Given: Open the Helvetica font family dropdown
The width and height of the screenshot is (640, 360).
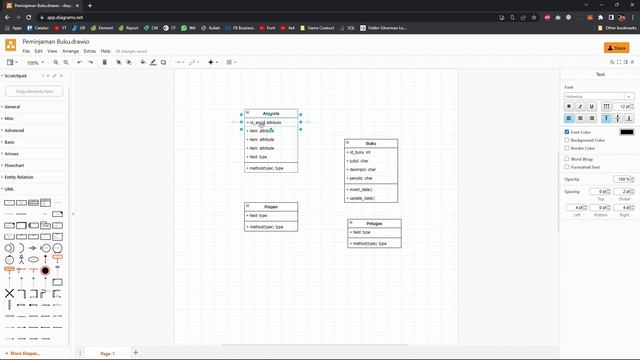Looking at the screenshot, I should (599, 96).
